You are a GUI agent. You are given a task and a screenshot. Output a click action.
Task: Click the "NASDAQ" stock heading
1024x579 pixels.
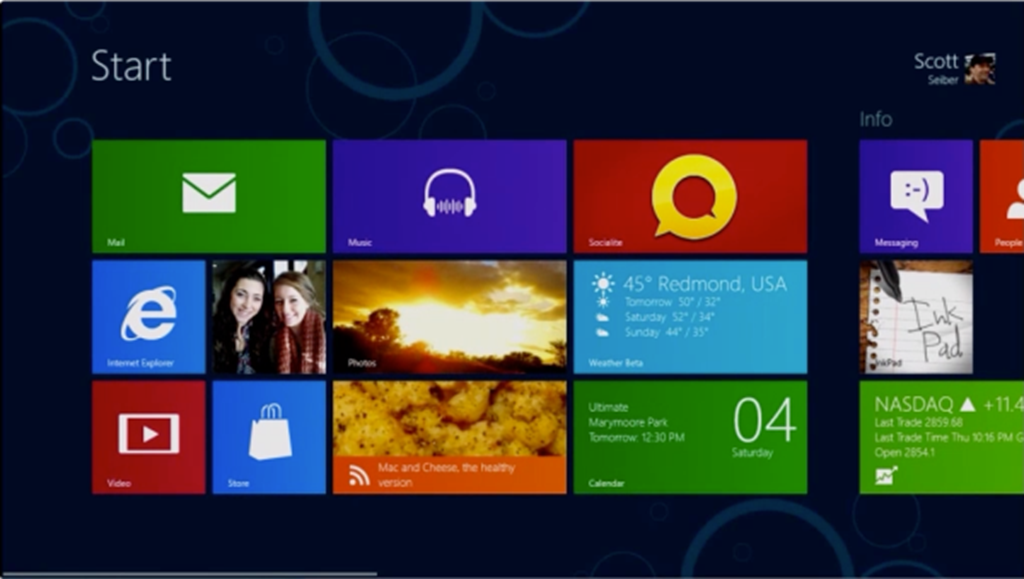914,405
